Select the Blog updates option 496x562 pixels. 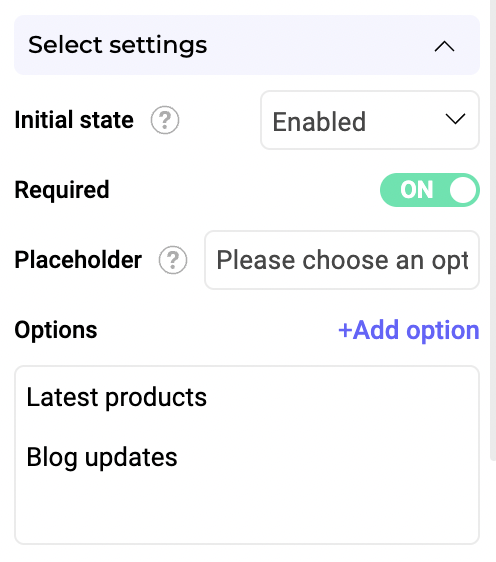tap(102, 457)
